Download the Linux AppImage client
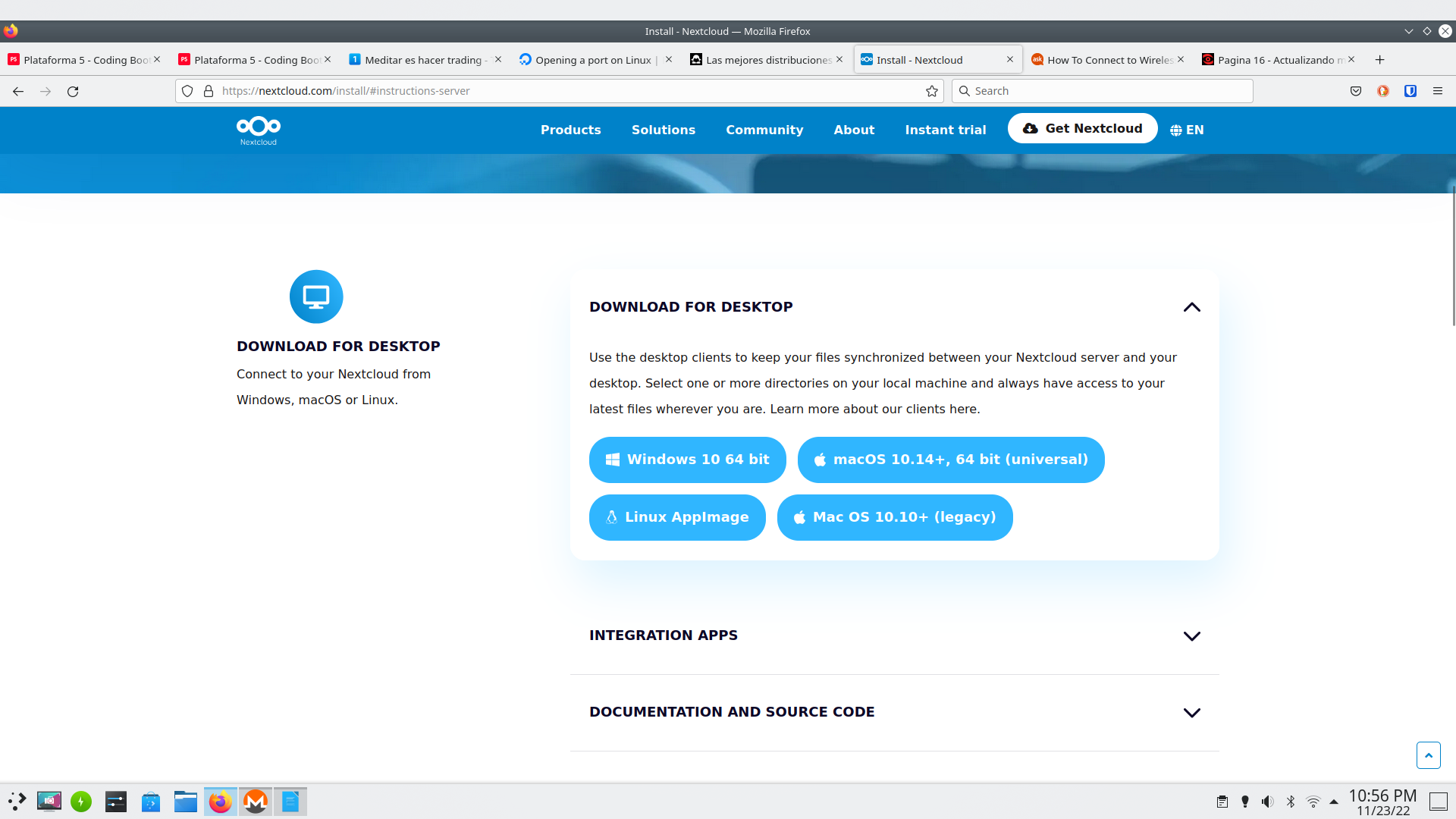Viewport: 1456px width, 819px height. [677, 517]
